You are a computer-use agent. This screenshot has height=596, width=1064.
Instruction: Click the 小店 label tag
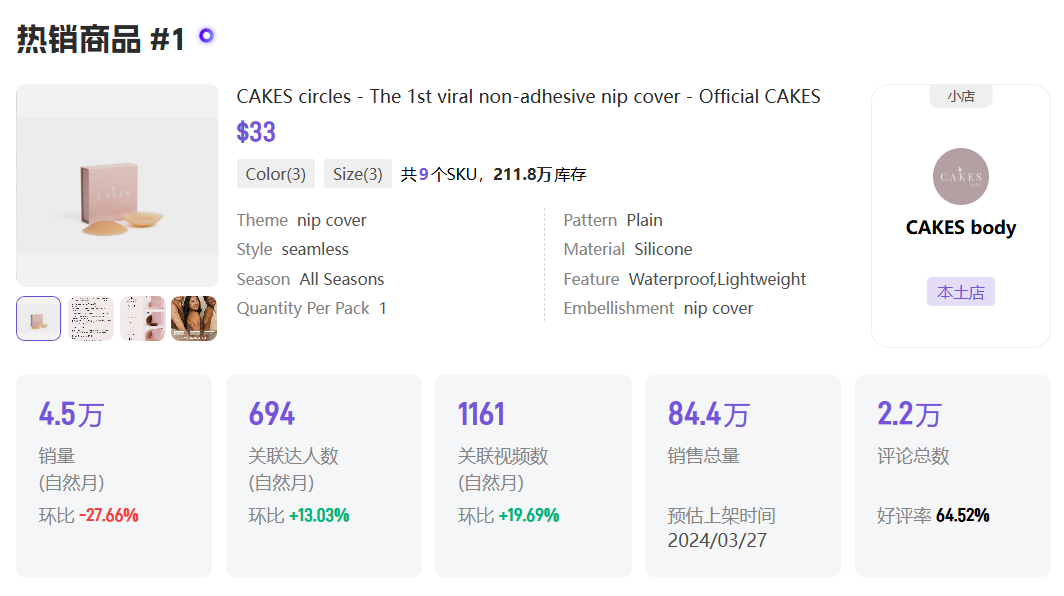click(961, 96)
